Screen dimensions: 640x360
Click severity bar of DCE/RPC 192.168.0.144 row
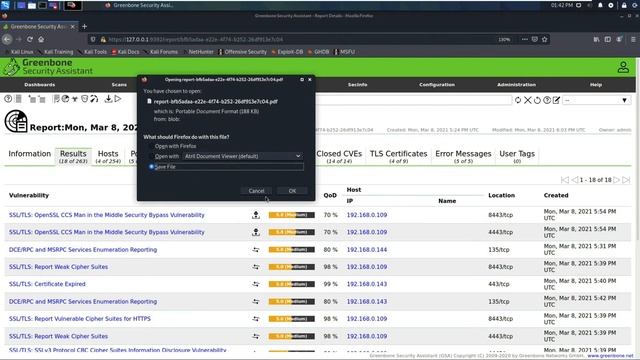pyautogui.click(x=291, y=249)
